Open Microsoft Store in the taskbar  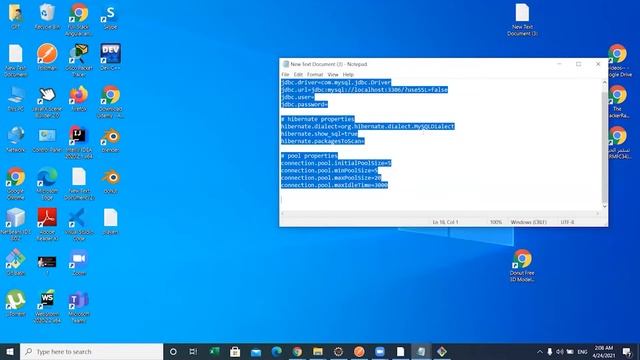tap(235, 351)
